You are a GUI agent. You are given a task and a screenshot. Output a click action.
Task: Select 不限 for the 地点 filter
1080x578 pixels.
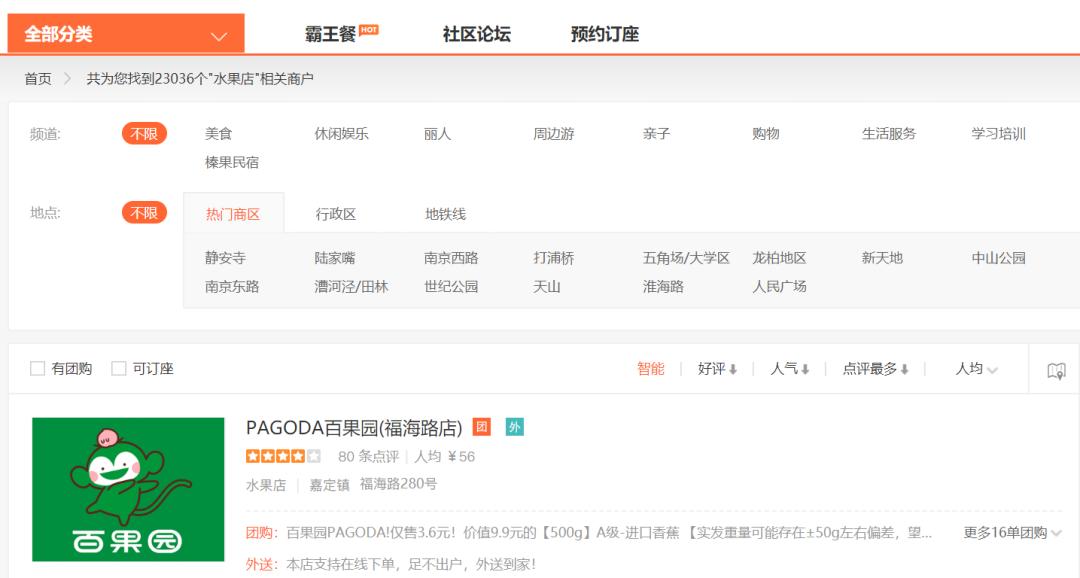[144, 212]
